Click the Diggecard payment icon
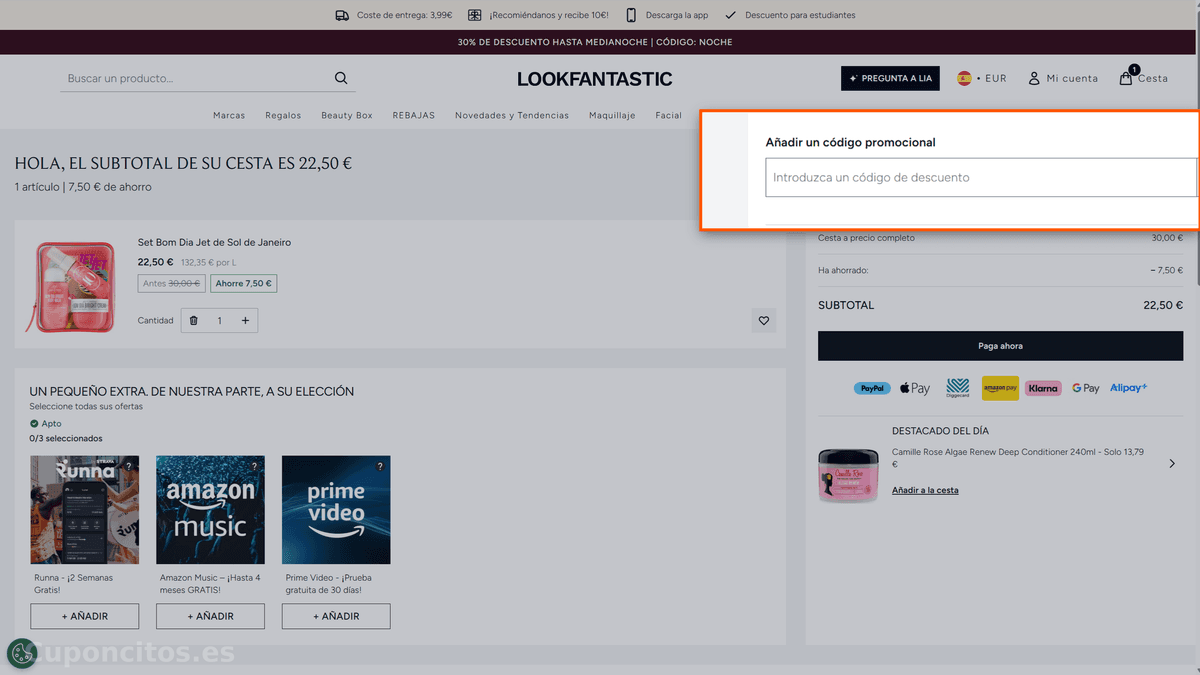Viewport: 1200px width, 675px height. click(x=958, y=388)
